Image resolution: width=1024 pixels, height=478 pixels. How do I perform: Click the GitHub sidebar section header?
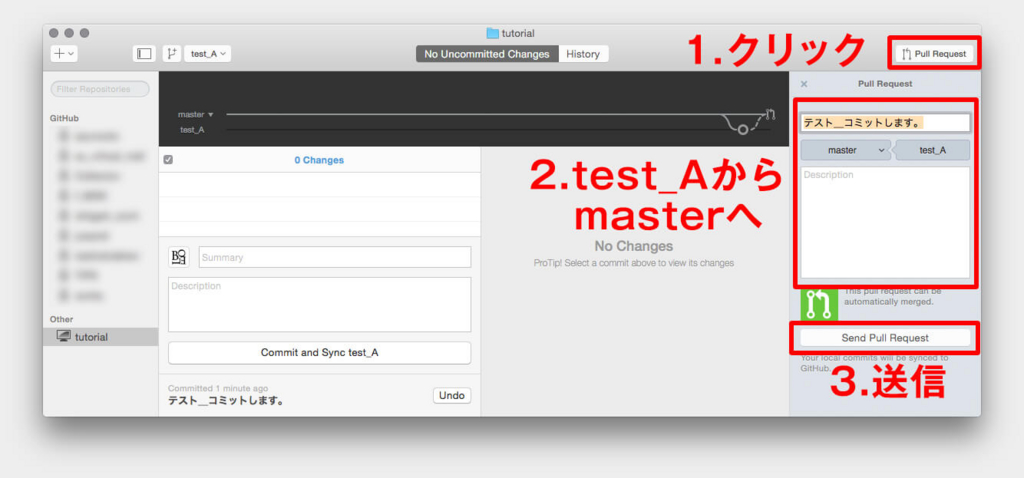click(65, 118)
